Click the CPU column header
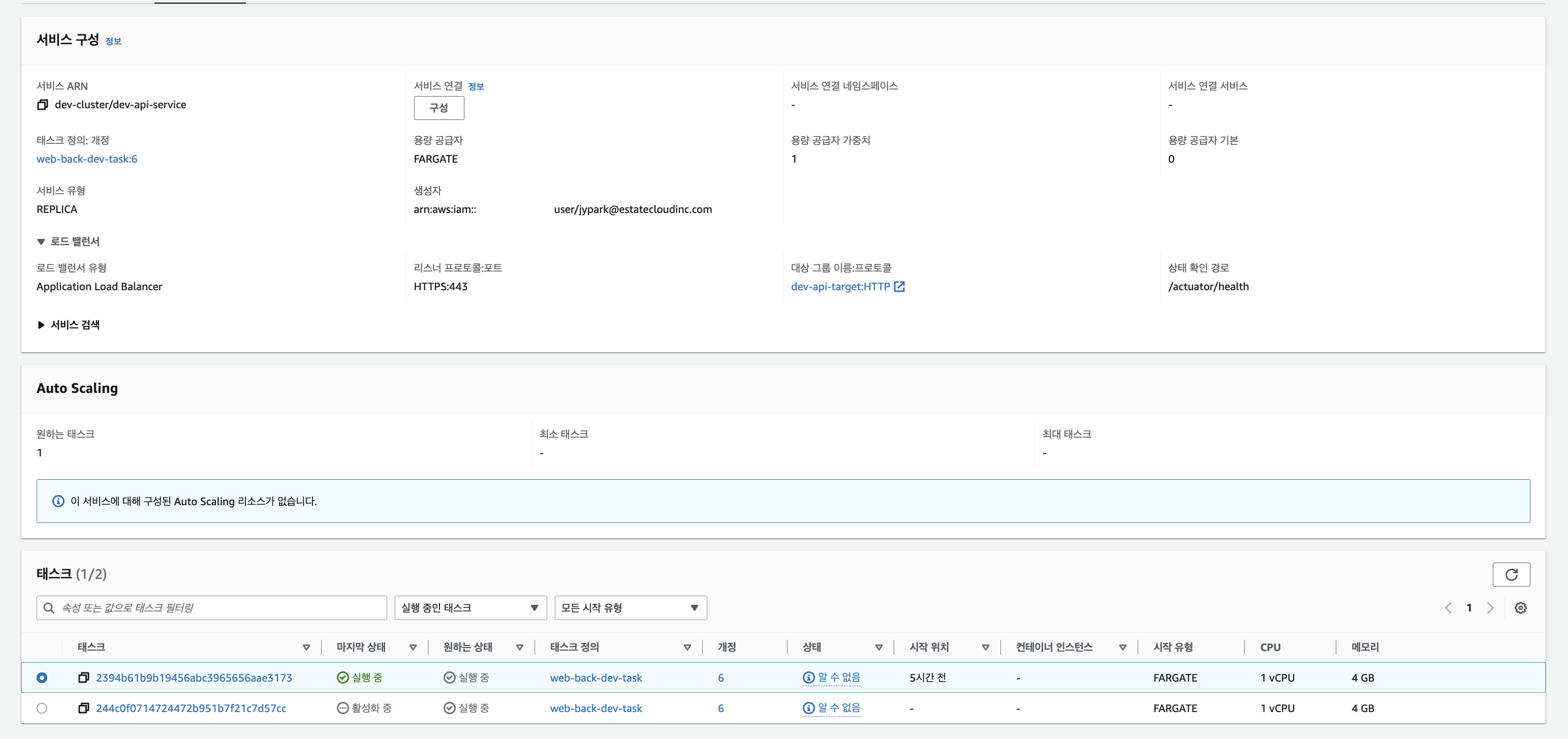Viewport: 1568px width, 739px height. click(1270, 647)
